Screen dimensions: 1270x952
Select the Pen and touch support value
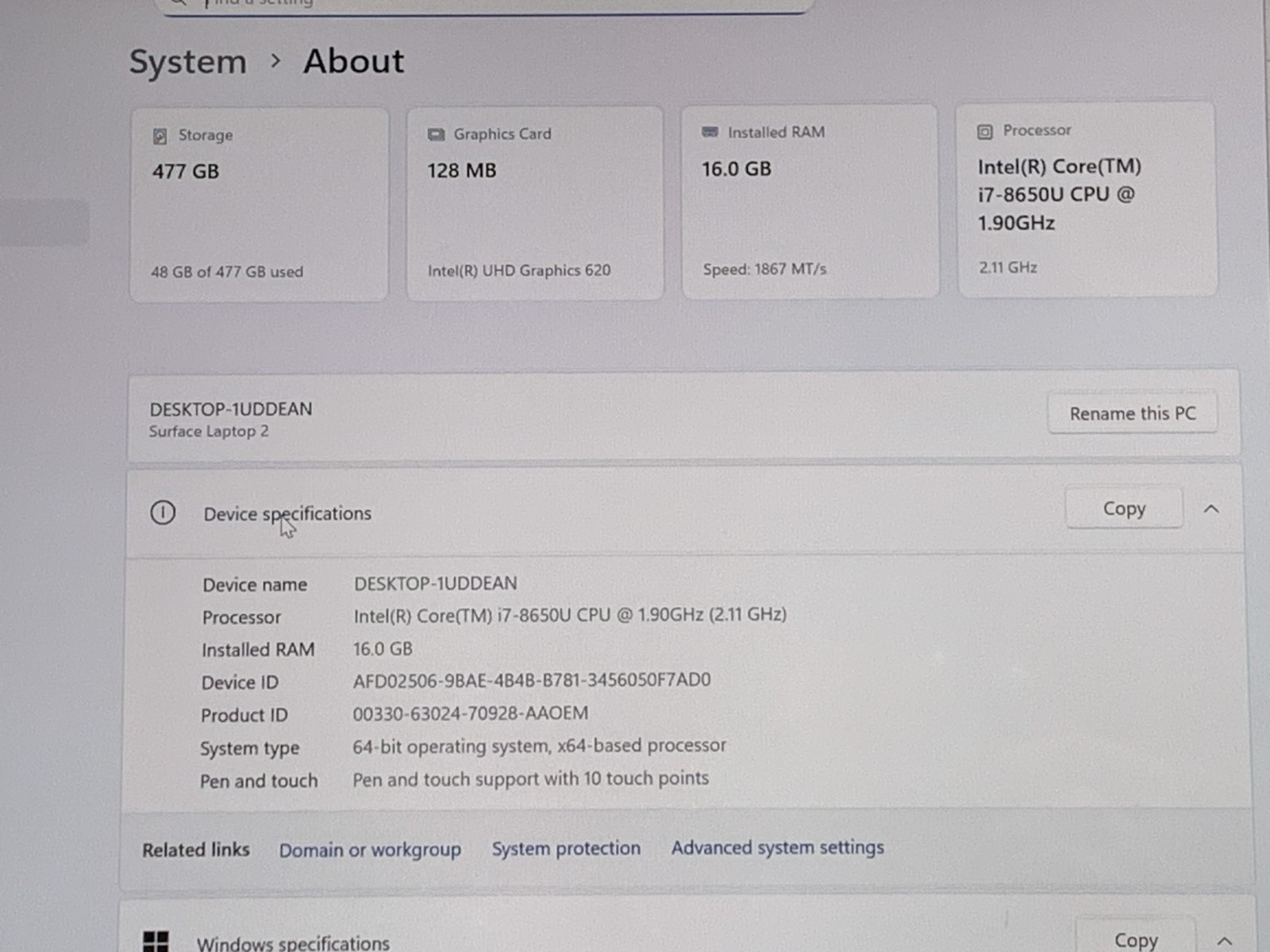coord(530,779)
